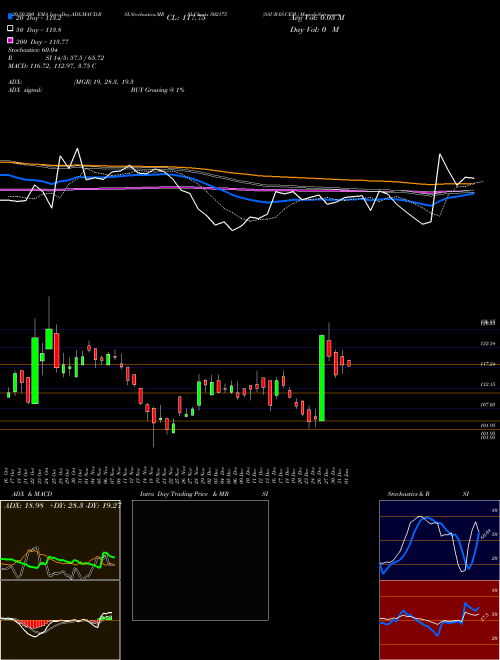
Task: Click the 'MACD: 116.72, 112.97, 3.75 C' line
Action: [52, 66]
